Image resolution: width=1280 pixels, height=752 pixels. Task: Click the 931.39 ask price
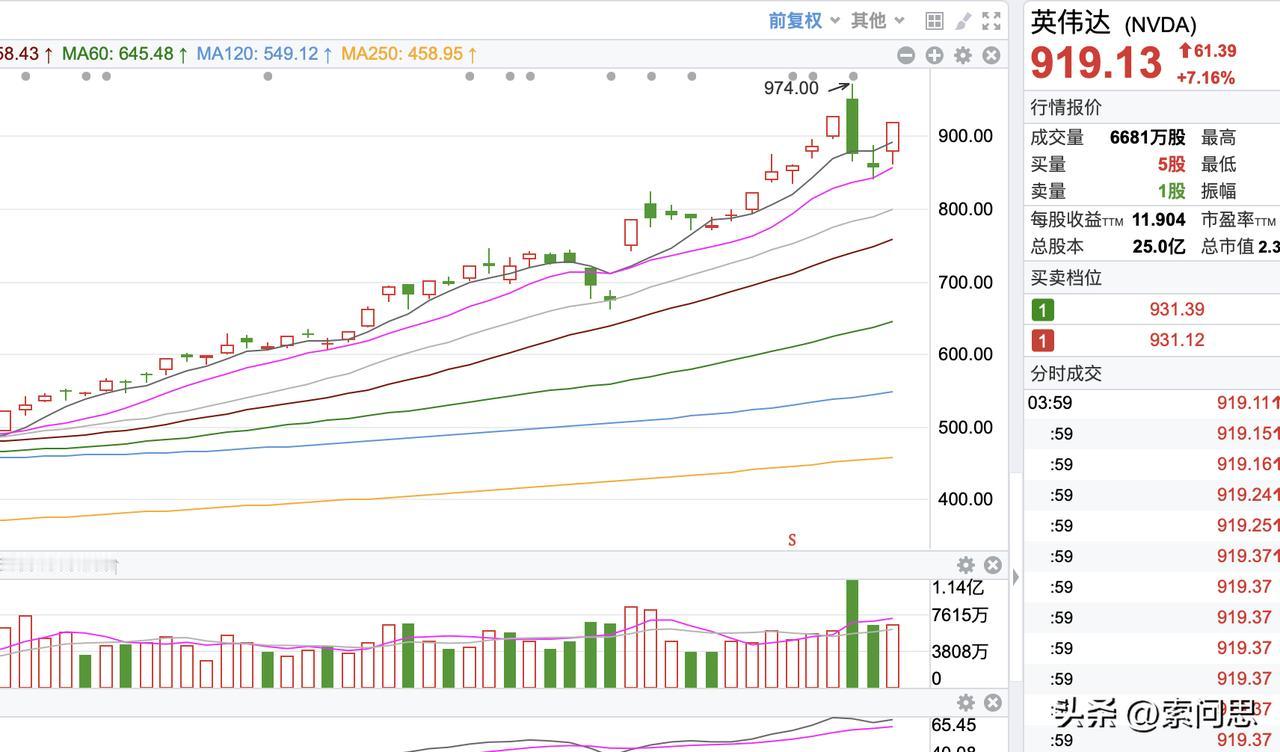pyautogui.click(x=1177, y=310)
